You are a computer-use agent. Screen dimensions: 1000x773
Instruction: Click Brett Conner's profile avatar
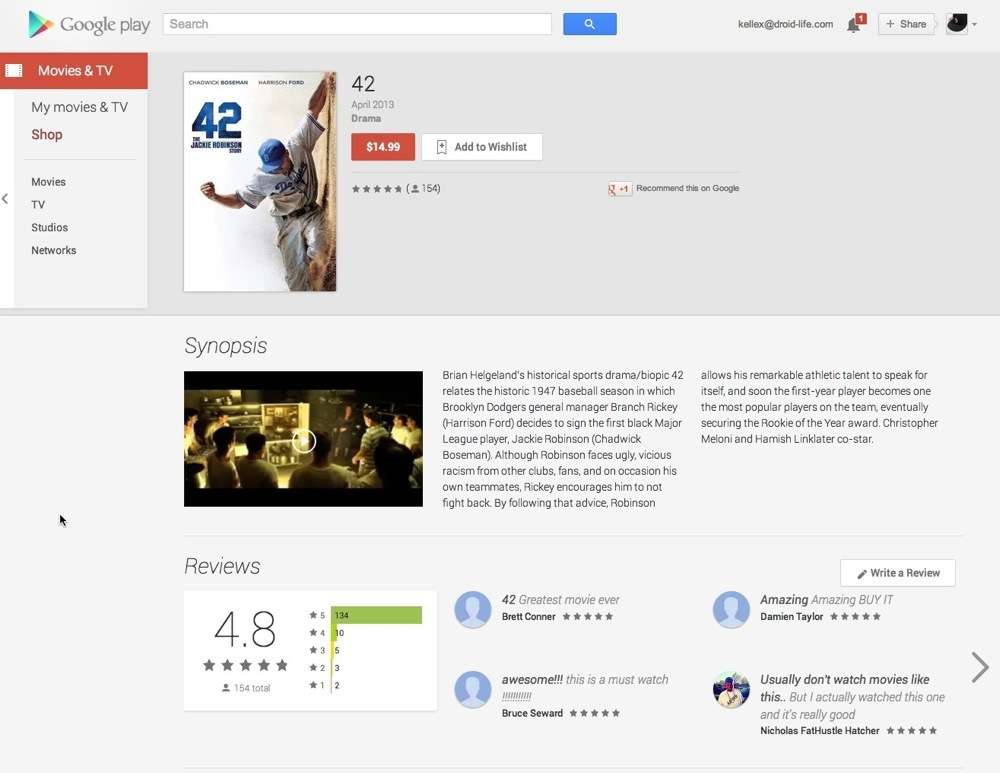click(x=473, y=609)
